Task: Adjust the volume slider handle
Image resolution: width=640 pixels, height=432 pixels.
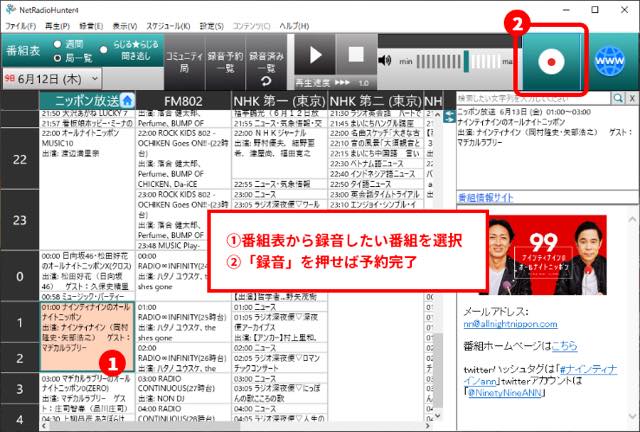Action: coord(466,61)
